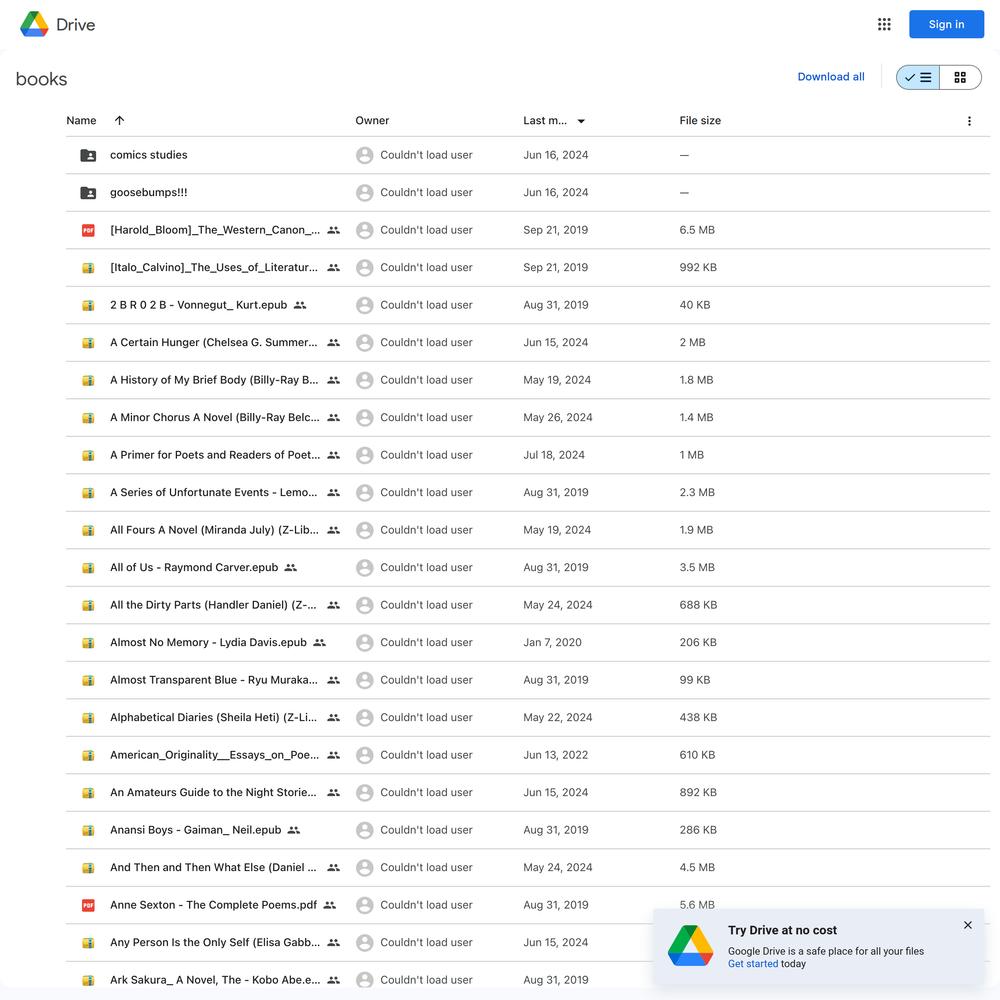1000x1000 pixels.
Task: Switch to grid layout view
Action: pyautogui.click(x=960, y=77)
